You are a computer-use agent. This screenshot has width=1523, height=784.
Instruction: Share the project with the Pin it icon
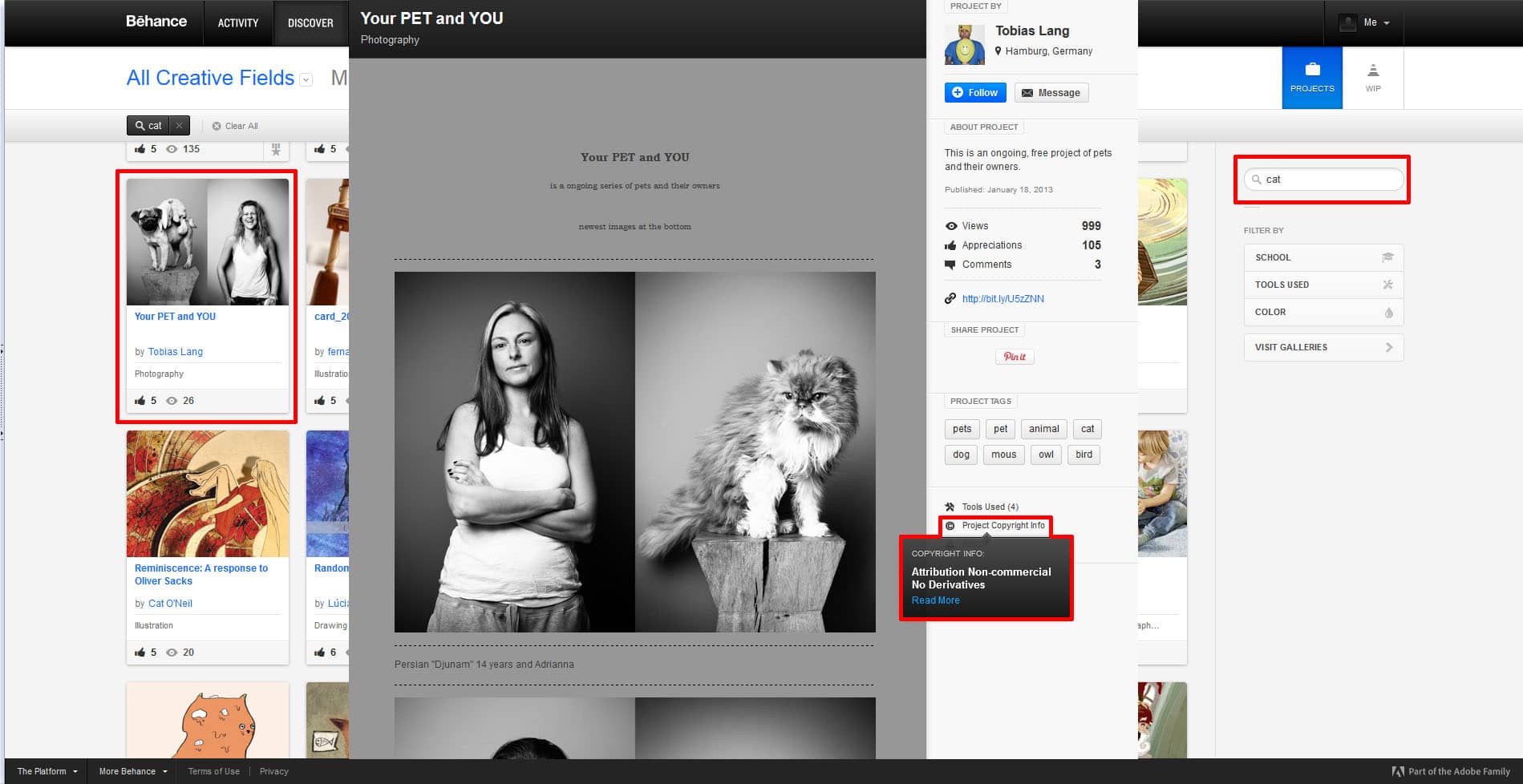pos(1014,357)
